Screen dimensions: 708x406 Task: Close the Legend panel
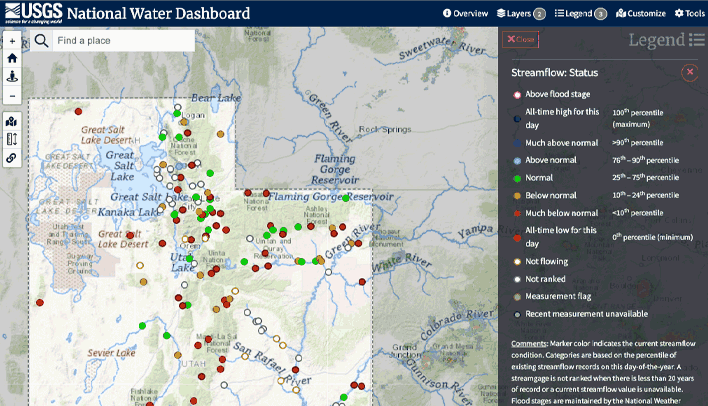point(521,39)
